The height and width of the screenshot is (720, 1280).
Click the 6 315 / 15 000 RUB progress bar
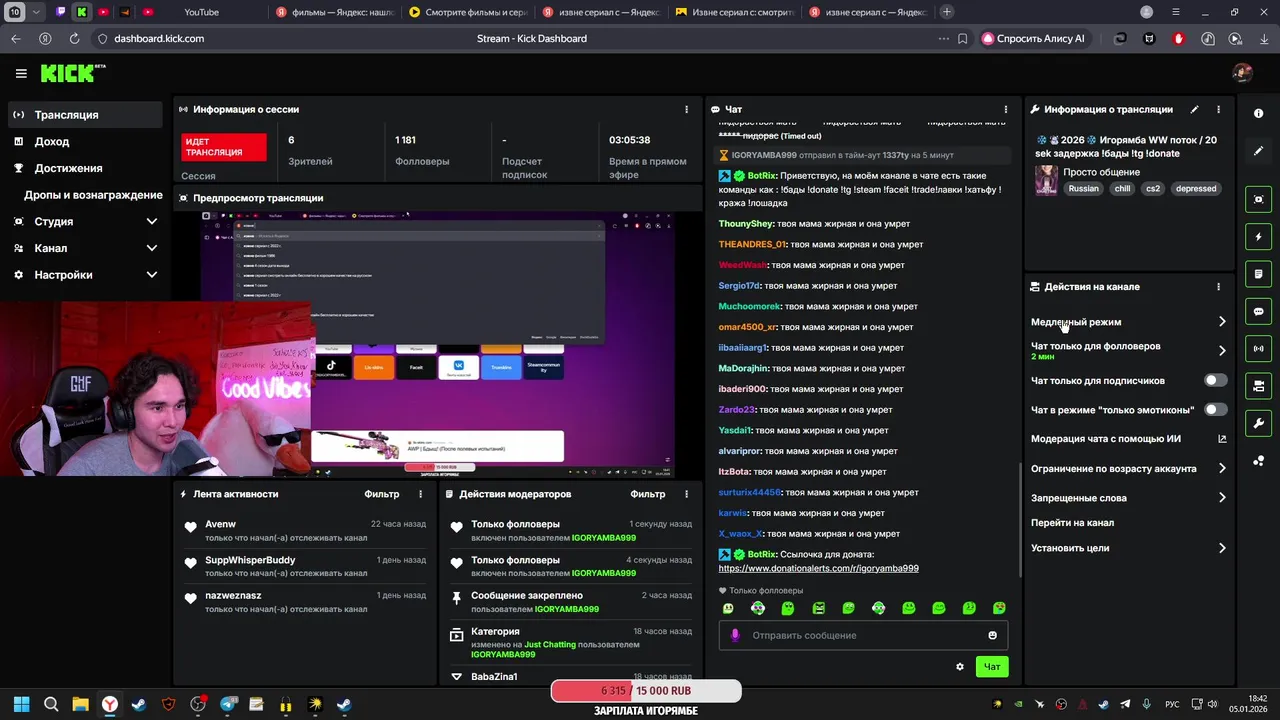point(646,691)
